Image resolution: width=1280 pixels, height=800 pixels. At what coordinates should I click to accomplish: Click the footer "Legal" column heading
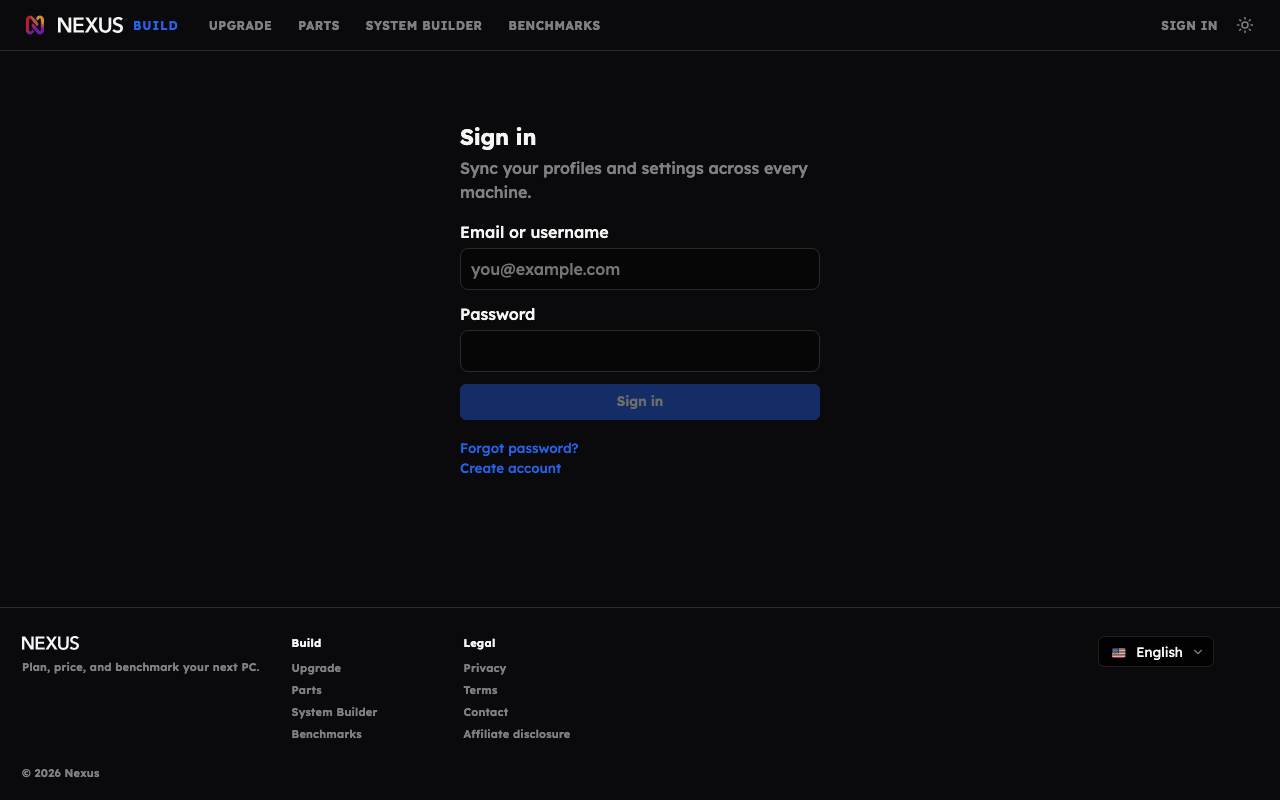(x=479, y=643)
